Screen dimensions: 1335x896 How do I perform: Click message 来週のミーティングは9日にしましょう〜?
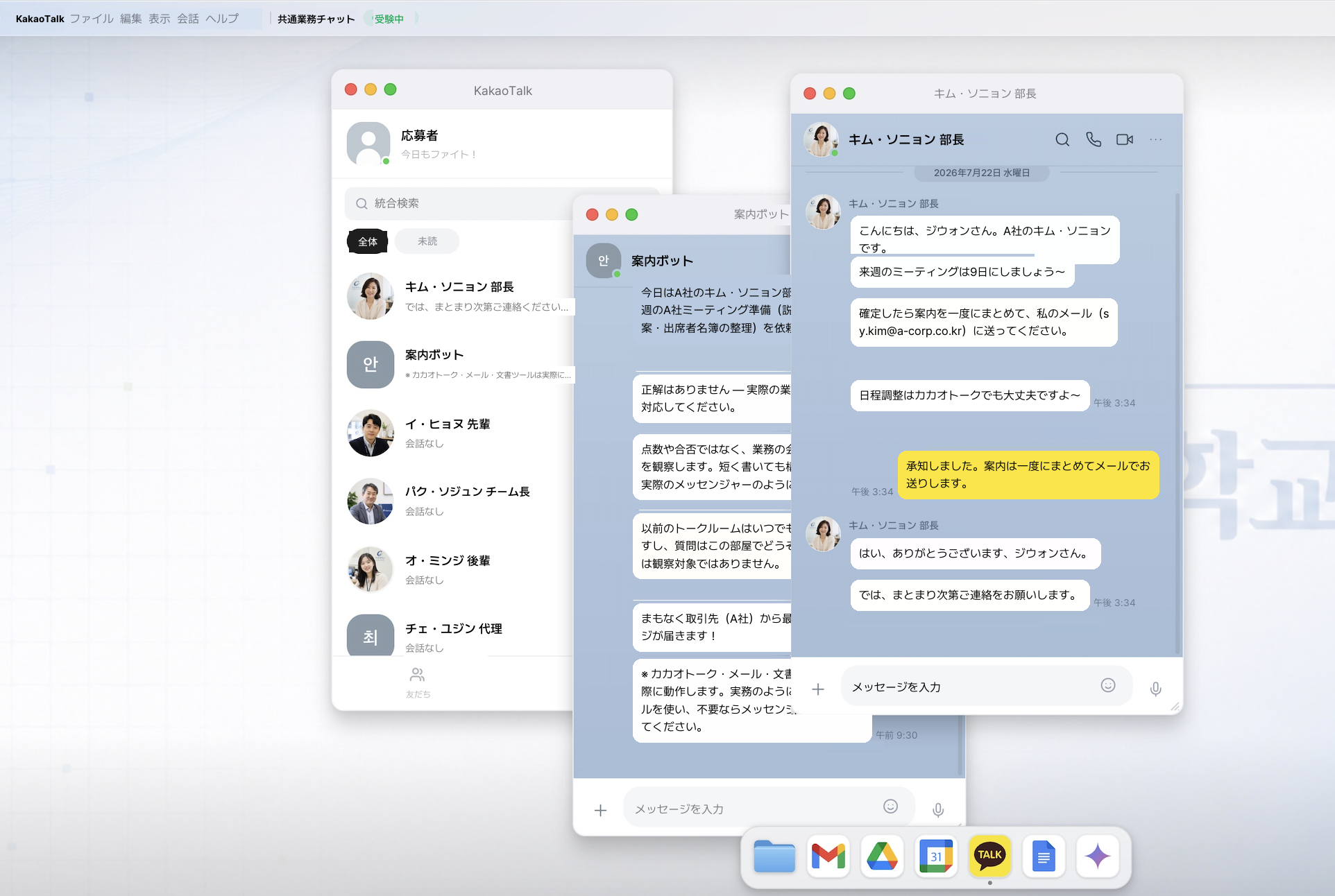click(962, 272)
